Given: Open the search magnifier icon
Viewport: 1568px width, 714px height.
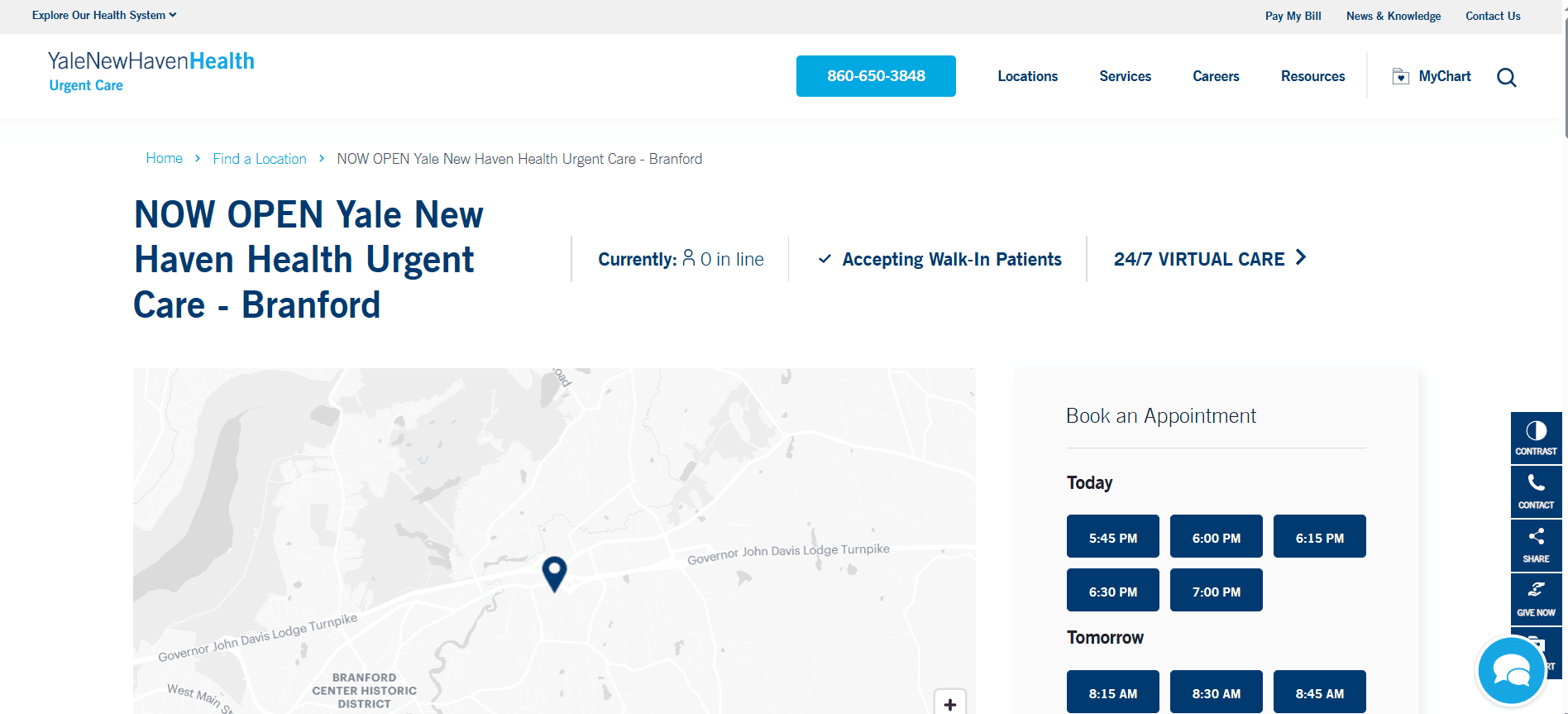Looking at the screenshot, I should [1507, 77].
